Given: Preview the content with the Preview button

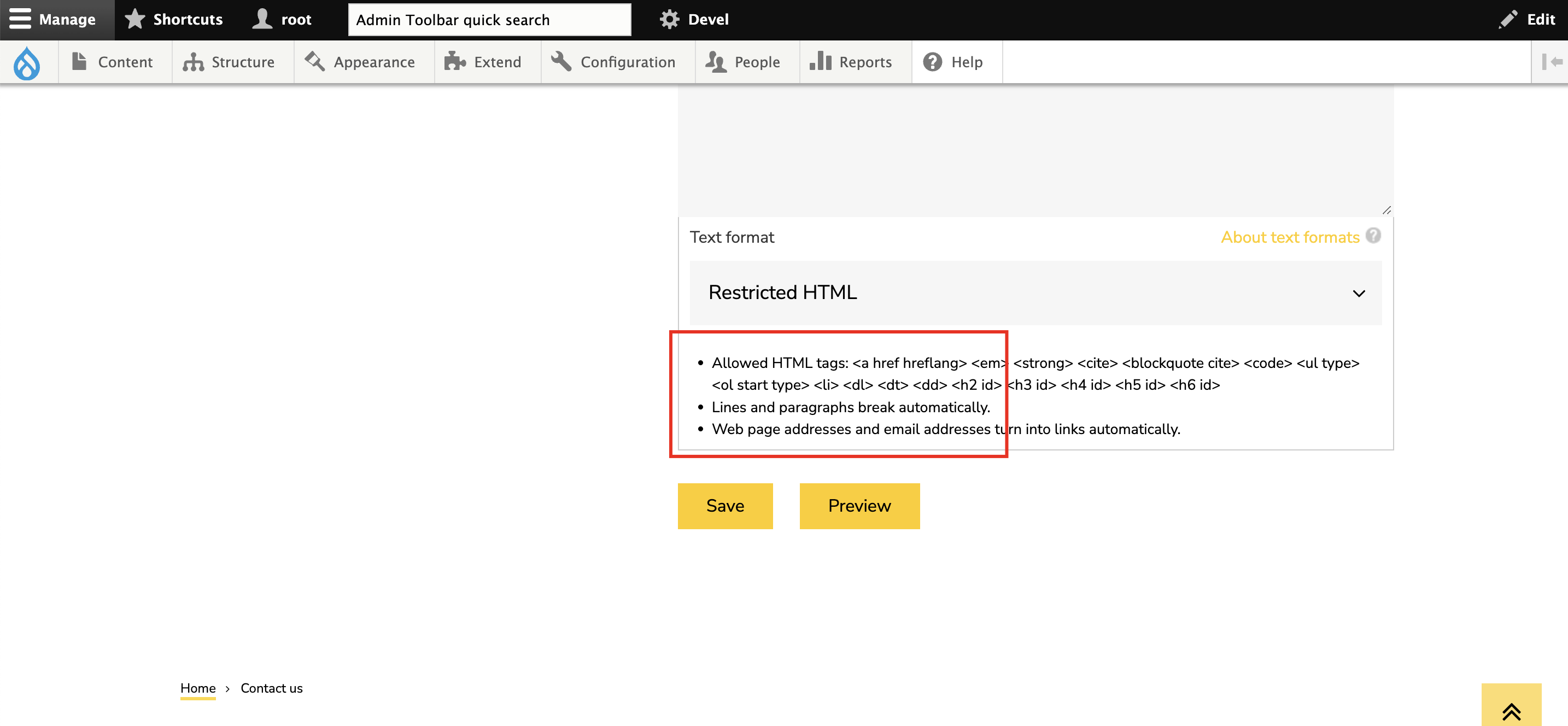Looking at the screenshot, I should pos(859,505).
